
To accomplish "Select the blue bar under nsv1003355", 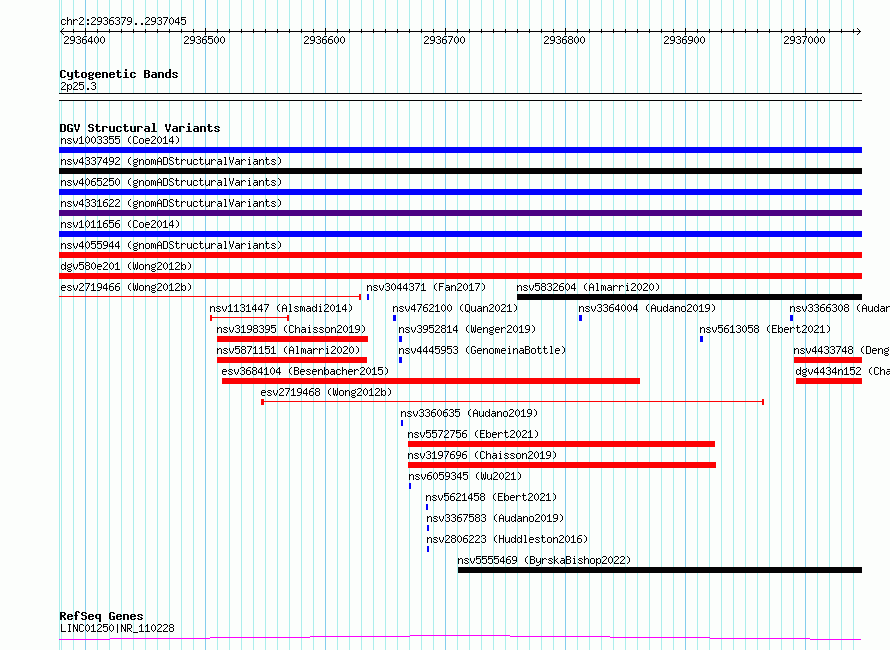I will tap(460, 150).
